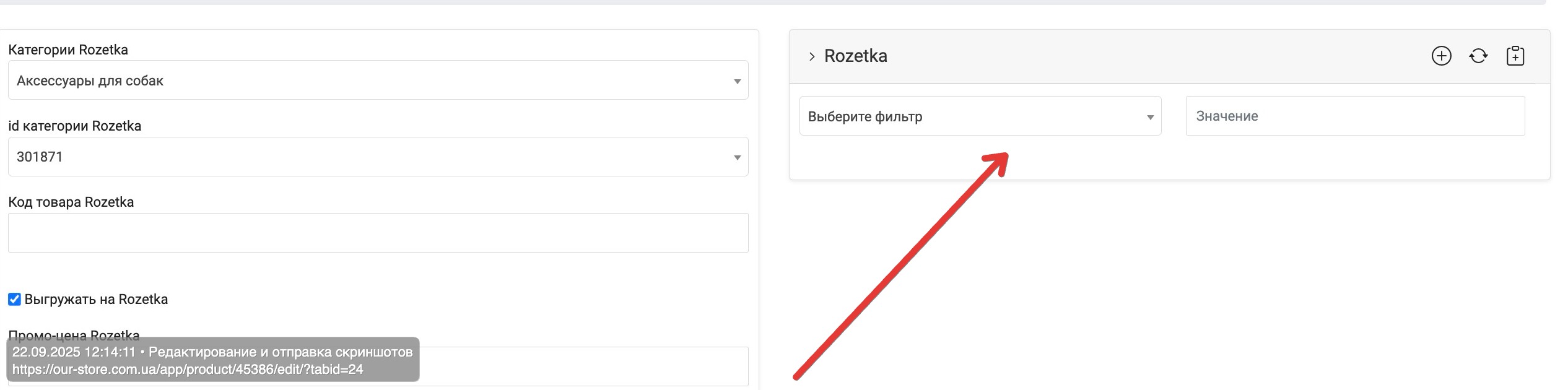The image size is (1568, 390).
Task: Click the clipboard paste icon in the Rozetka header
Action: tap(1515, 56)
